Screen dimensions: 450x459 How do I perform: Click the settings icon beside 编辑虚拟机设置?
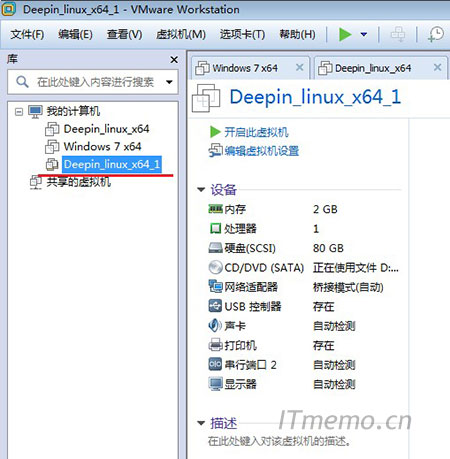(x=215, y=151)
